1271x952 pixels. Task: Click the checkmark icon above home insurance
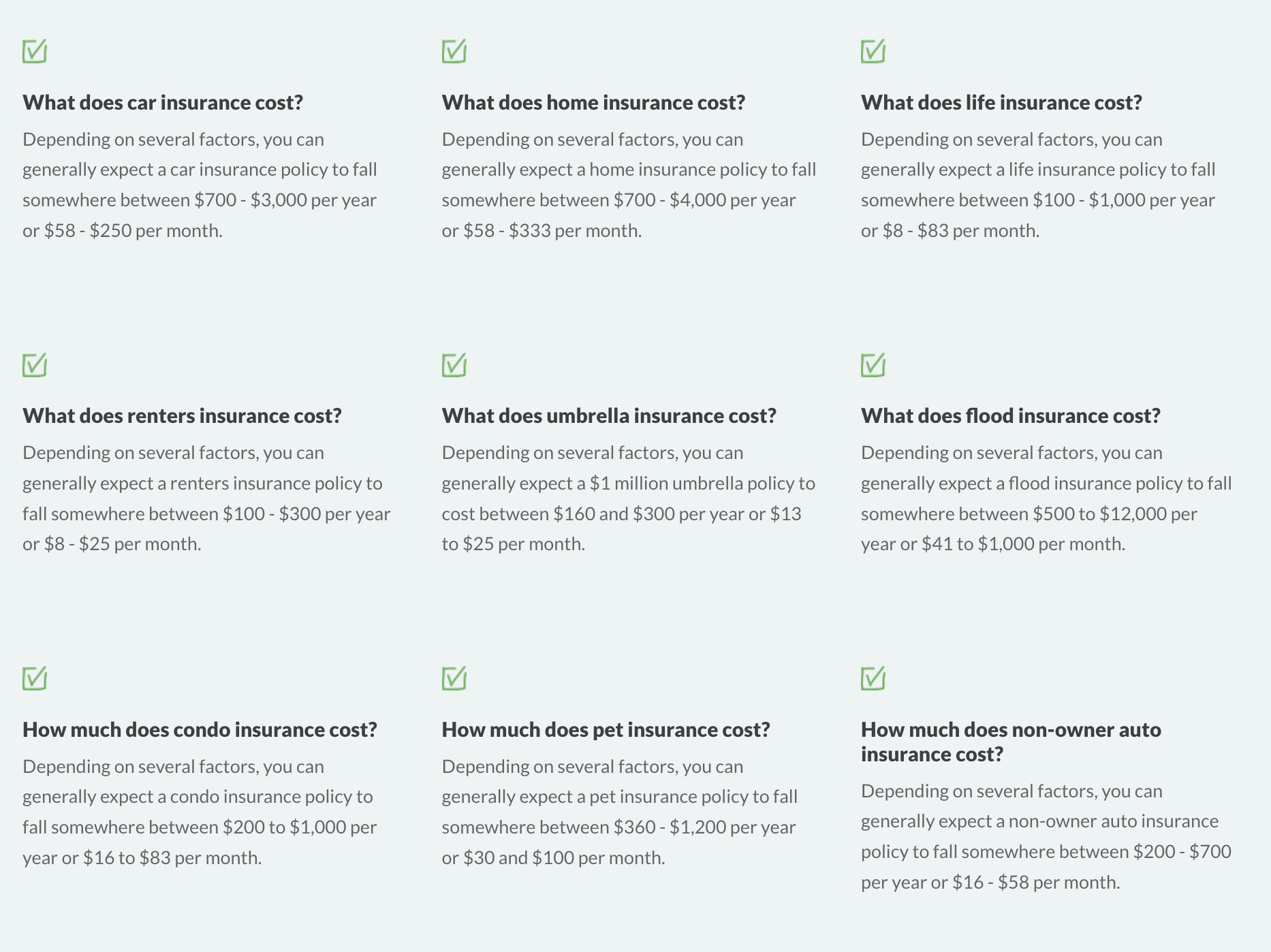click(454, 51)
